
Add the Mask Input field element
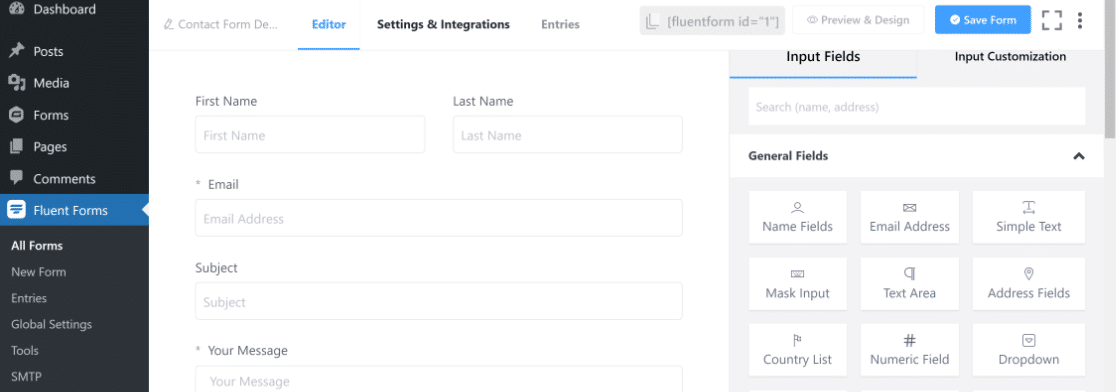tap(798, 284)
